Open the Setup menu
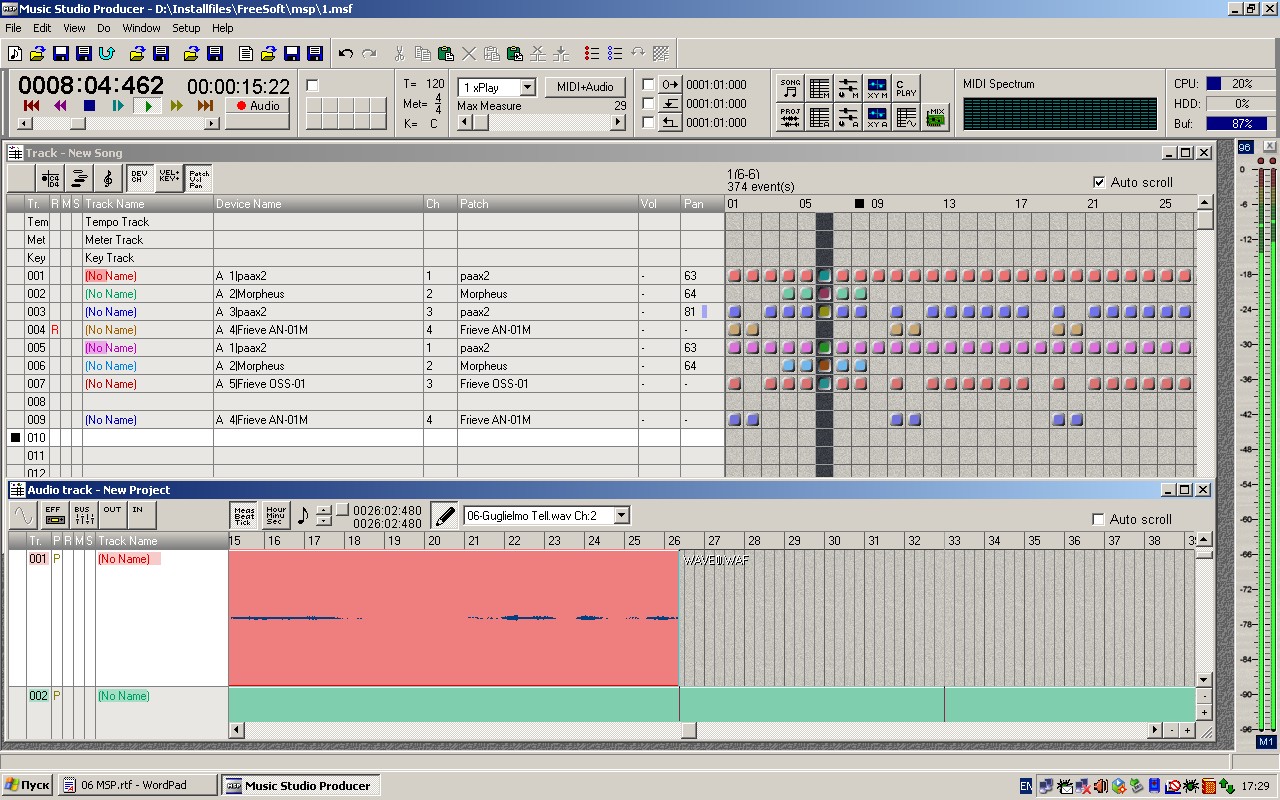Viewport: 1280px width, 800px height. tap(186, 28)
